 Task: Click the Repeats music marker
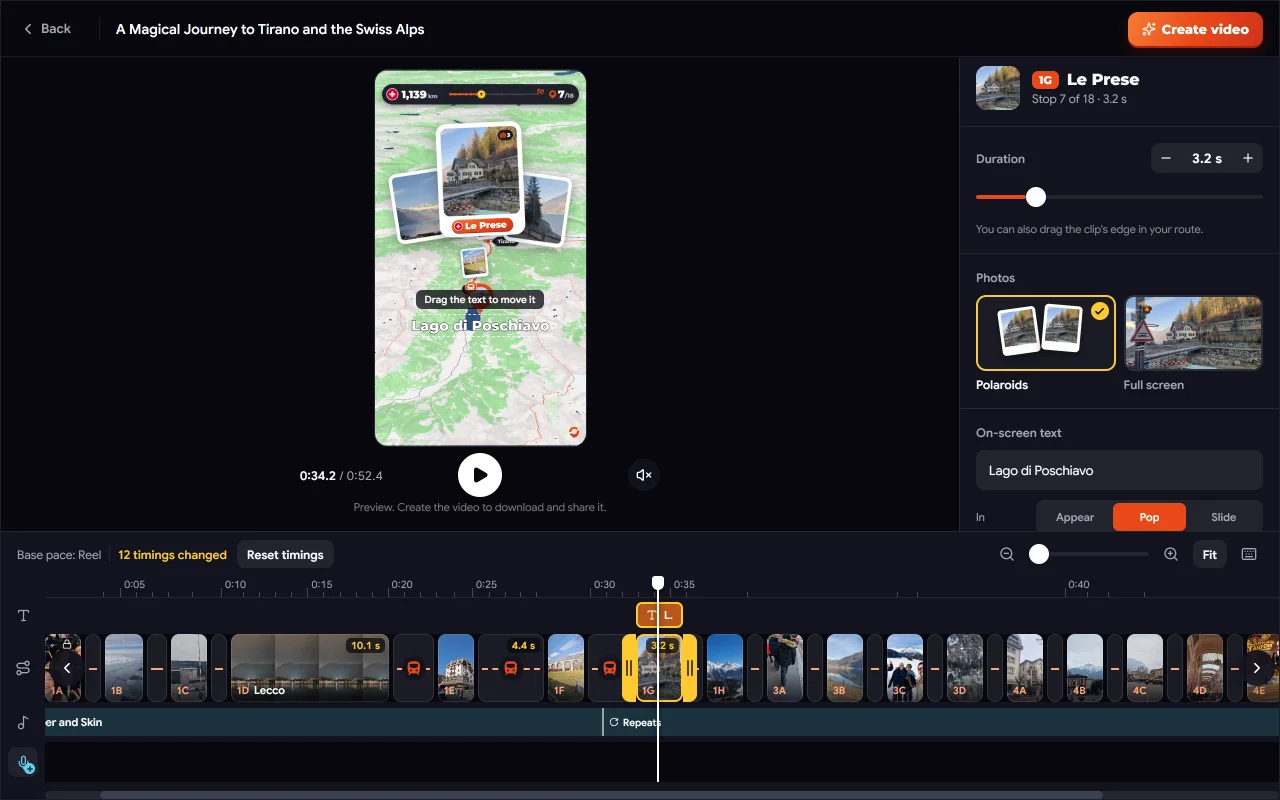pos(635,722)
